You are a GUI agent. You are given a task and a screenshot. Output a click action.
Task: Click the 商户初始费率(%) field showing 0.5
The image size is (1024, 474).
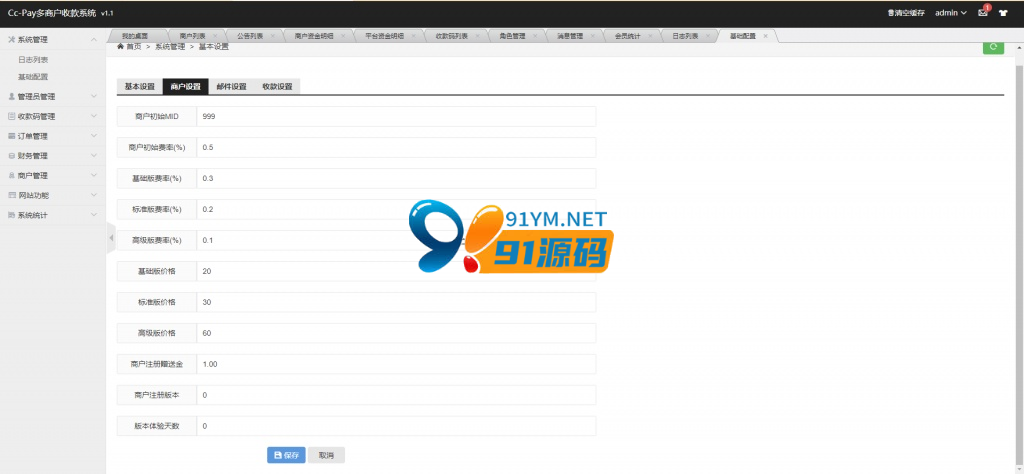tap(396, 148)
